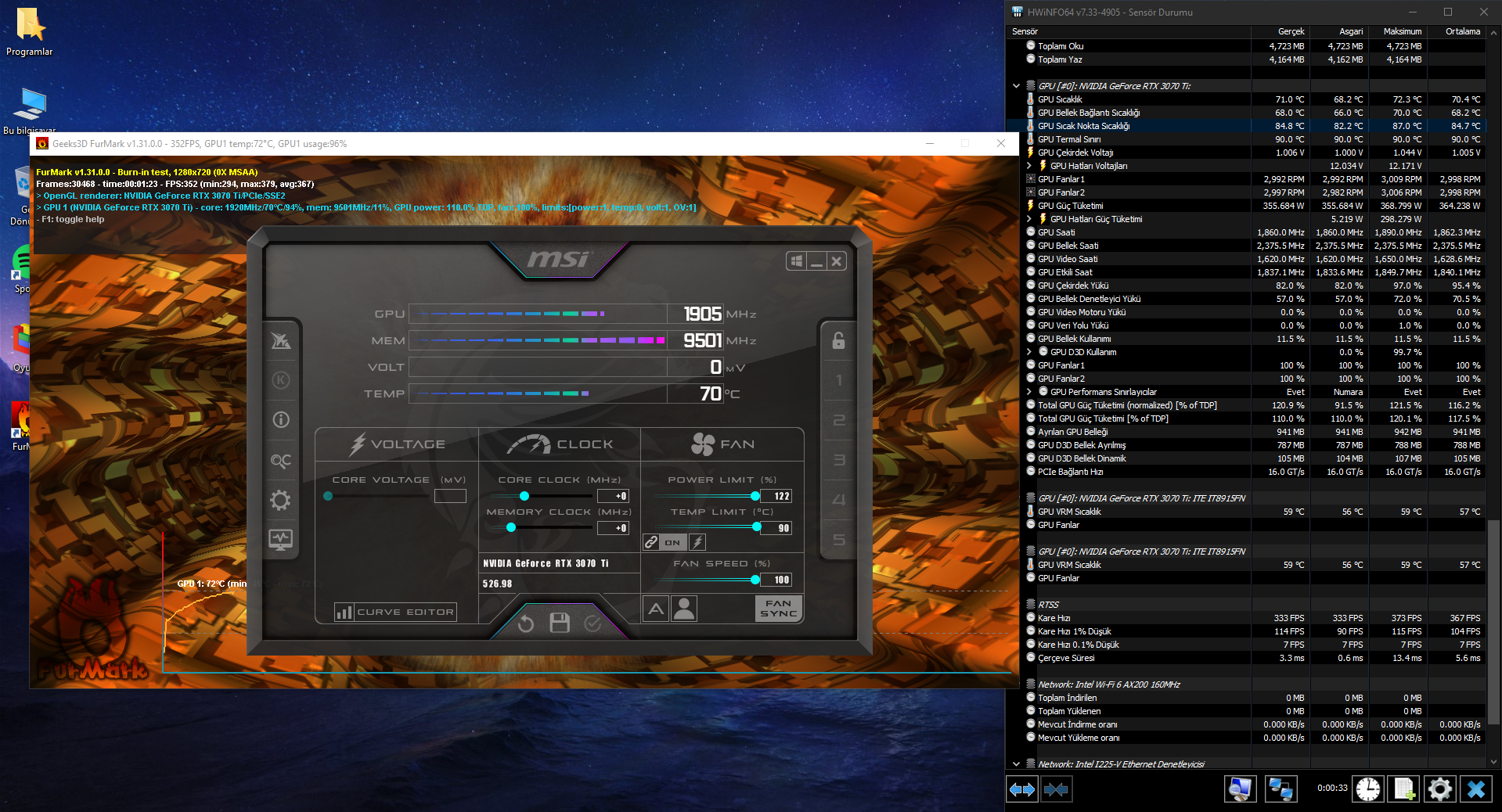Open Bu bilgisayar desktop icon
The width and height of the screenshot is (1502, 812).
[x=30, y=111]
